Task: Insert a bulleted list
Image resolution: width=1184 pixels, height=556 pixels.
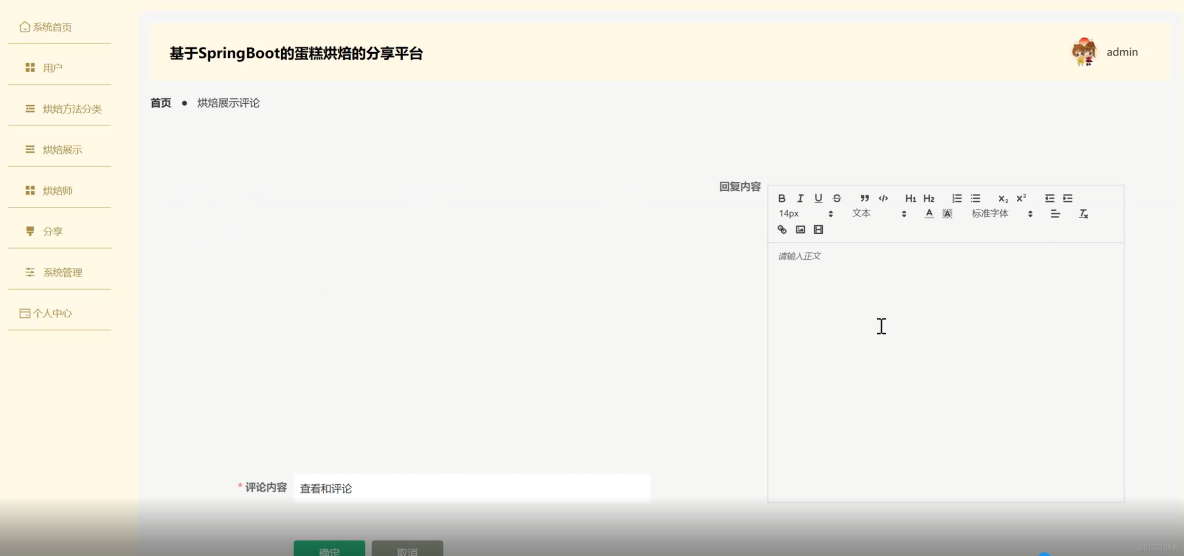Action: tap(976, 199)
